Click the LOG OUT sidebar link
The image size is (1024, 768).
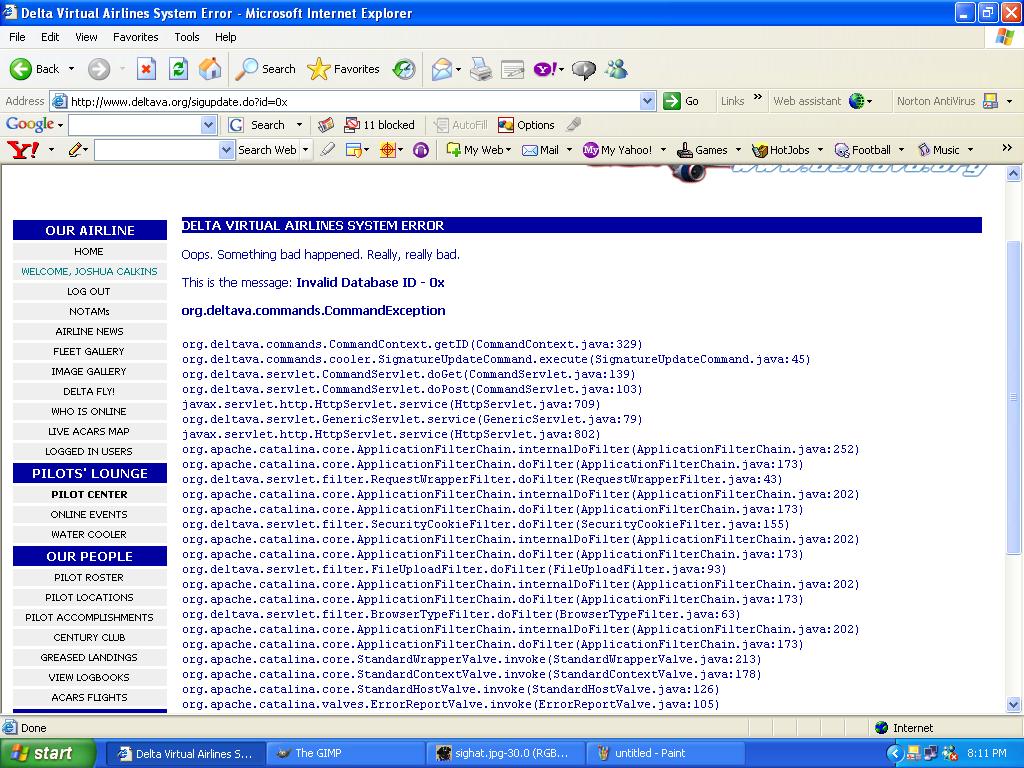pos(89,291)
